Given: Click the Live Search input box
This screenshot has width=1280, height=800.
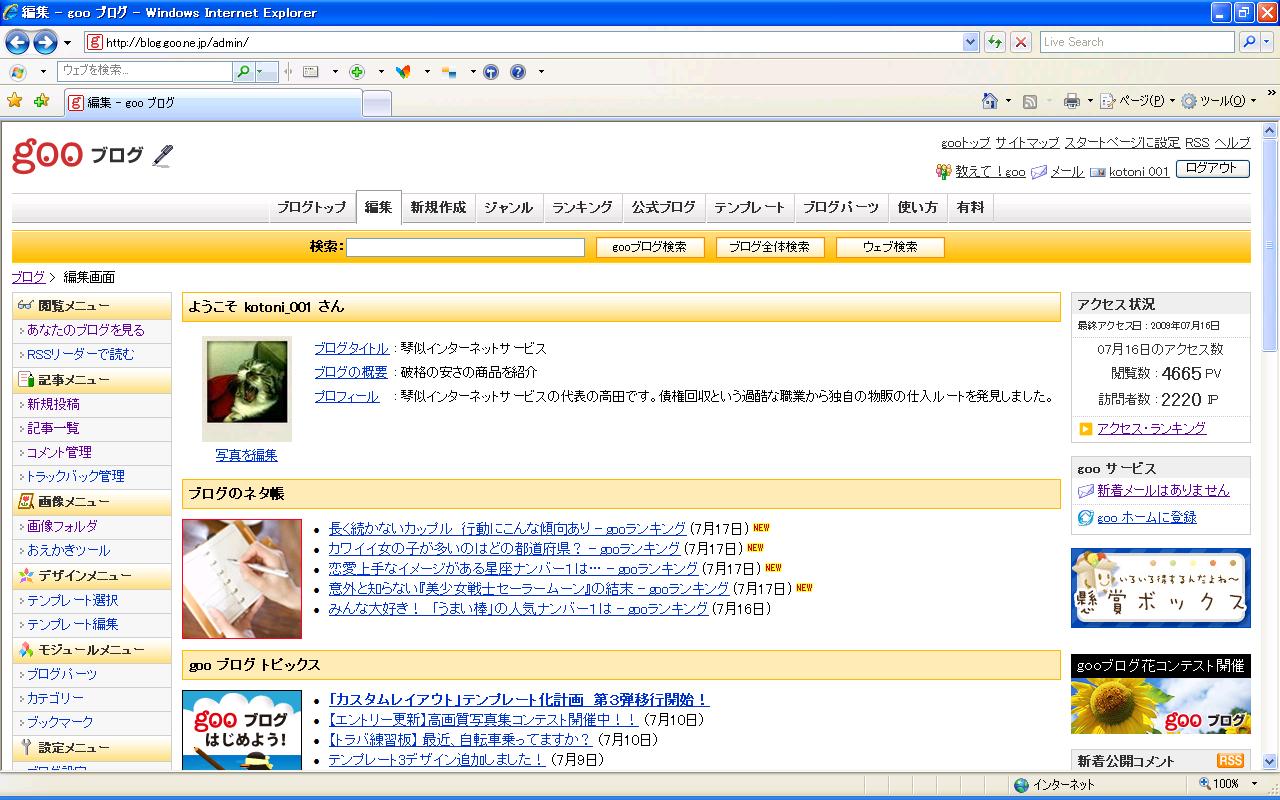Looking at the screenshot, I should [x=1137, y=42].
